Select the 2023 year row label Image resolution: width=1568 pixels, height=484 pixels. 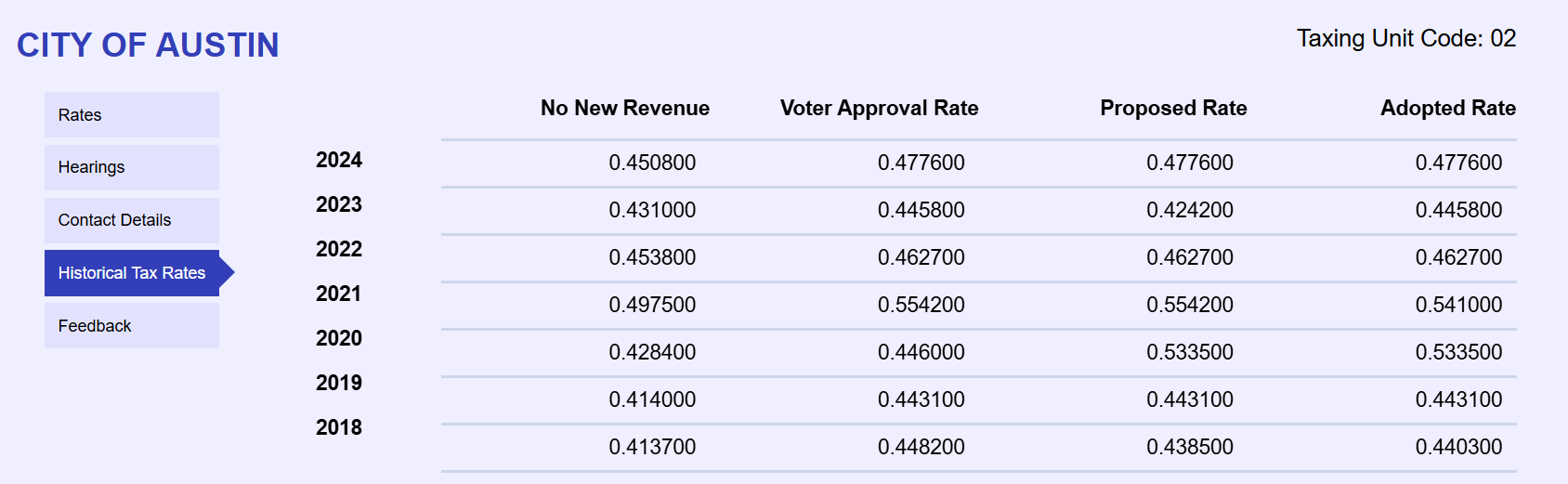[x=339, y=204]
